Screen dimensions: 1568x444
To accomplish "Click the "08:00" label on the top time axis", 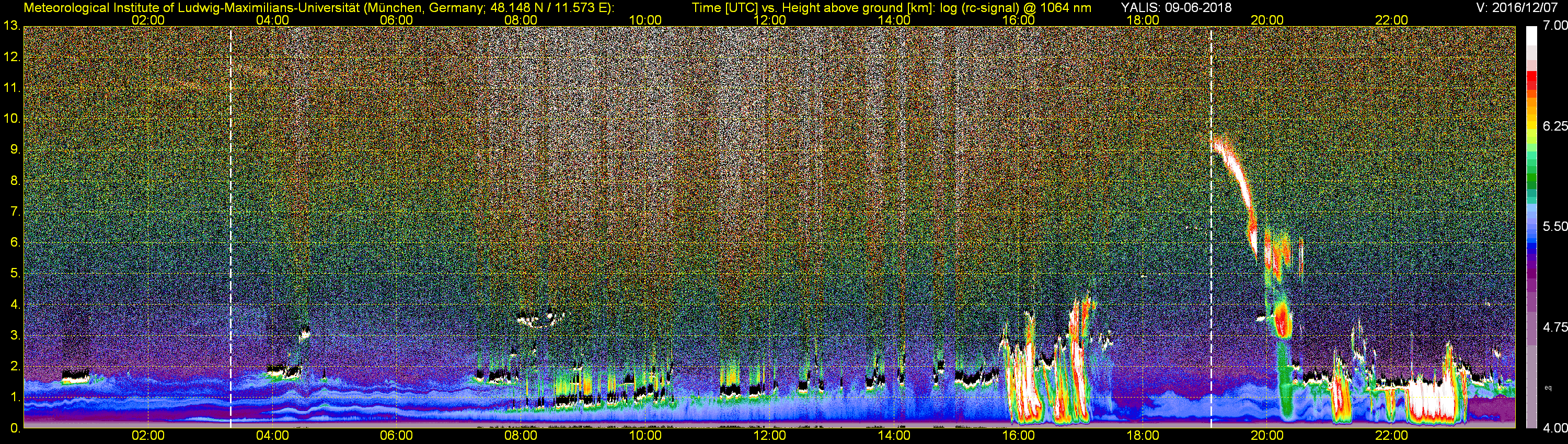I will pyautogui.click(x=521, y=20).
